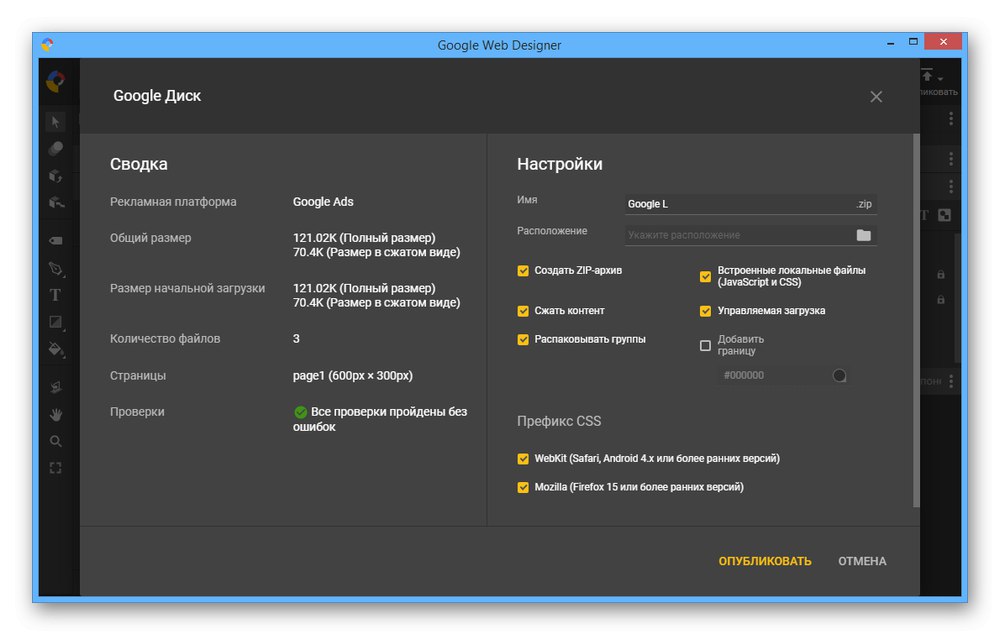Select the Zoom magnifier tool
This screenshot has width=1000, height=635.
[x=56, y=441]
